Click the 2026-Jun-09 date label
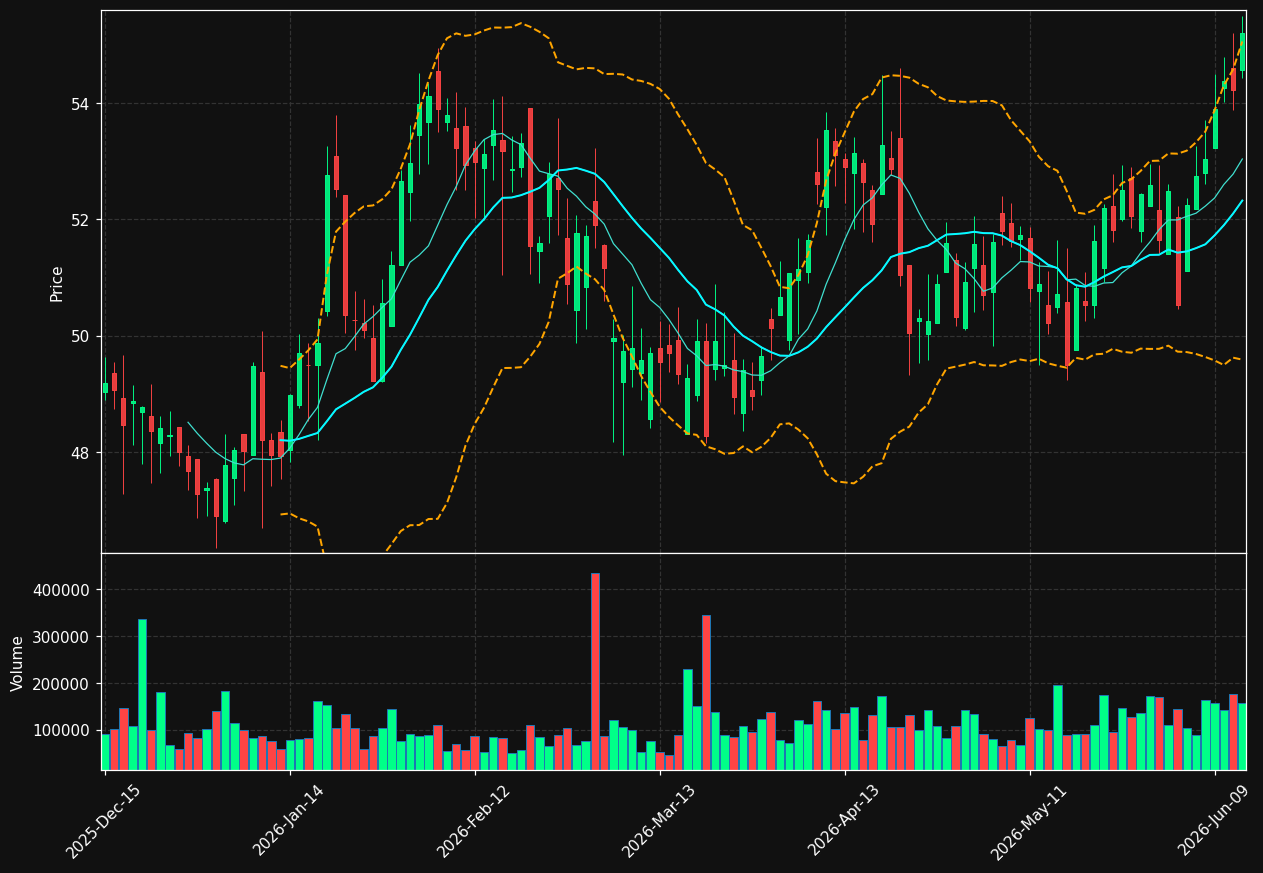 click(1214, 820)
